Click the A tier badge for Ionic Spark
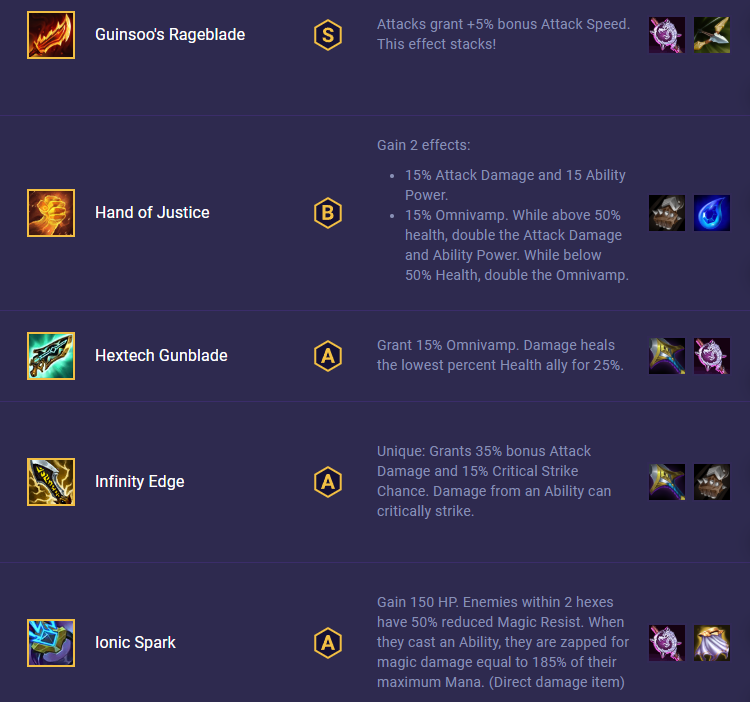The width and height of the screenshot is (750, 702). pos(328,643)
